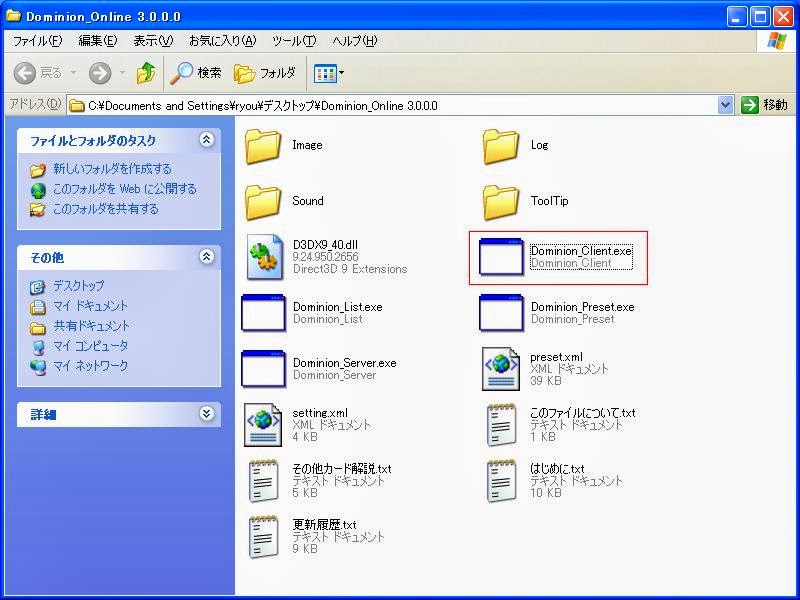
Task: Open the Image folder icon
Action: click(263, 146)
